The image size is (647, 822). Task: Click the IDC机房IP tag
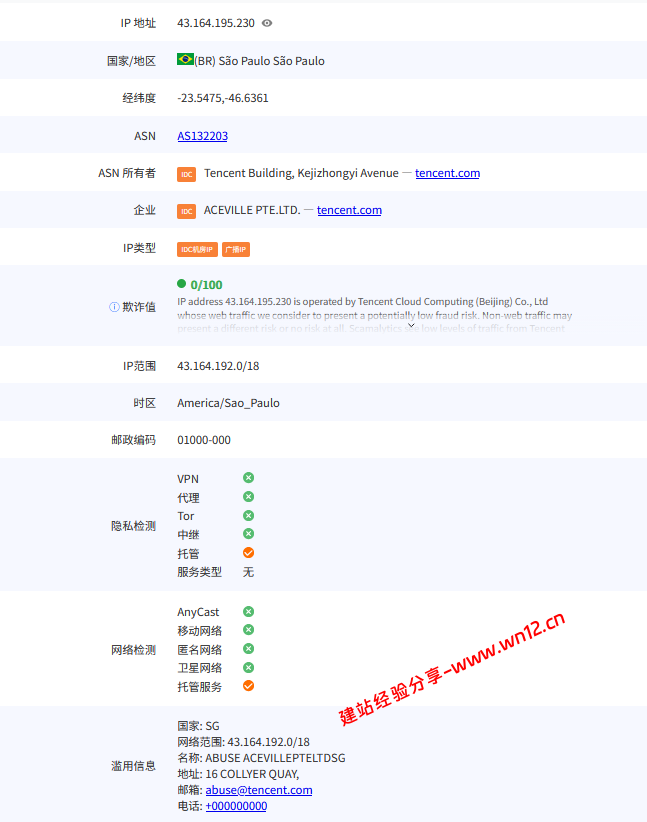point(197,250)
